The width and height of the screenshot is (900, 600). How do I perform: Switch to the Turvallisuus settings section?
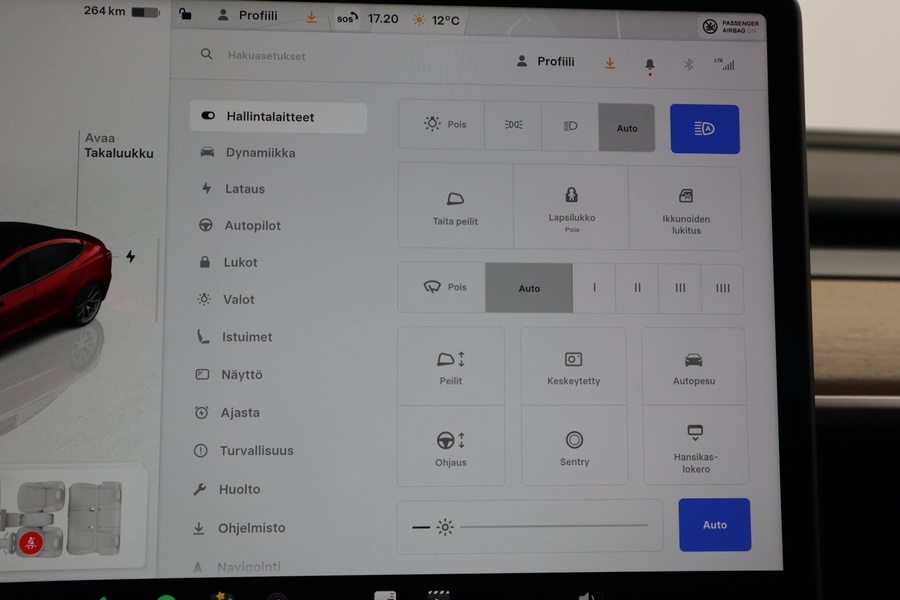(253, 451)
